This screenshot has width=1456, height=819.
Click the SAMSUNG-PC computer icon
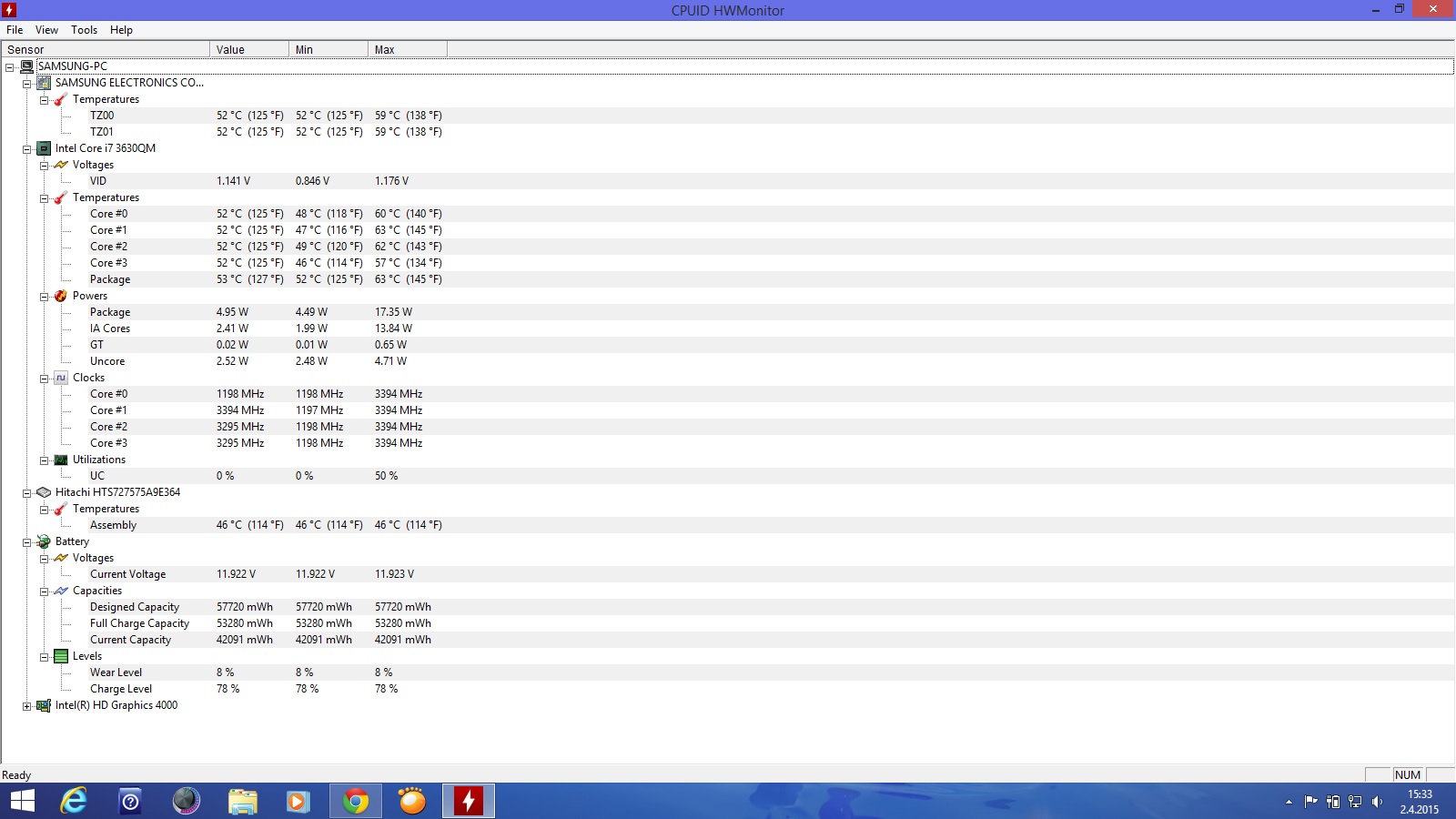[26, 66]
